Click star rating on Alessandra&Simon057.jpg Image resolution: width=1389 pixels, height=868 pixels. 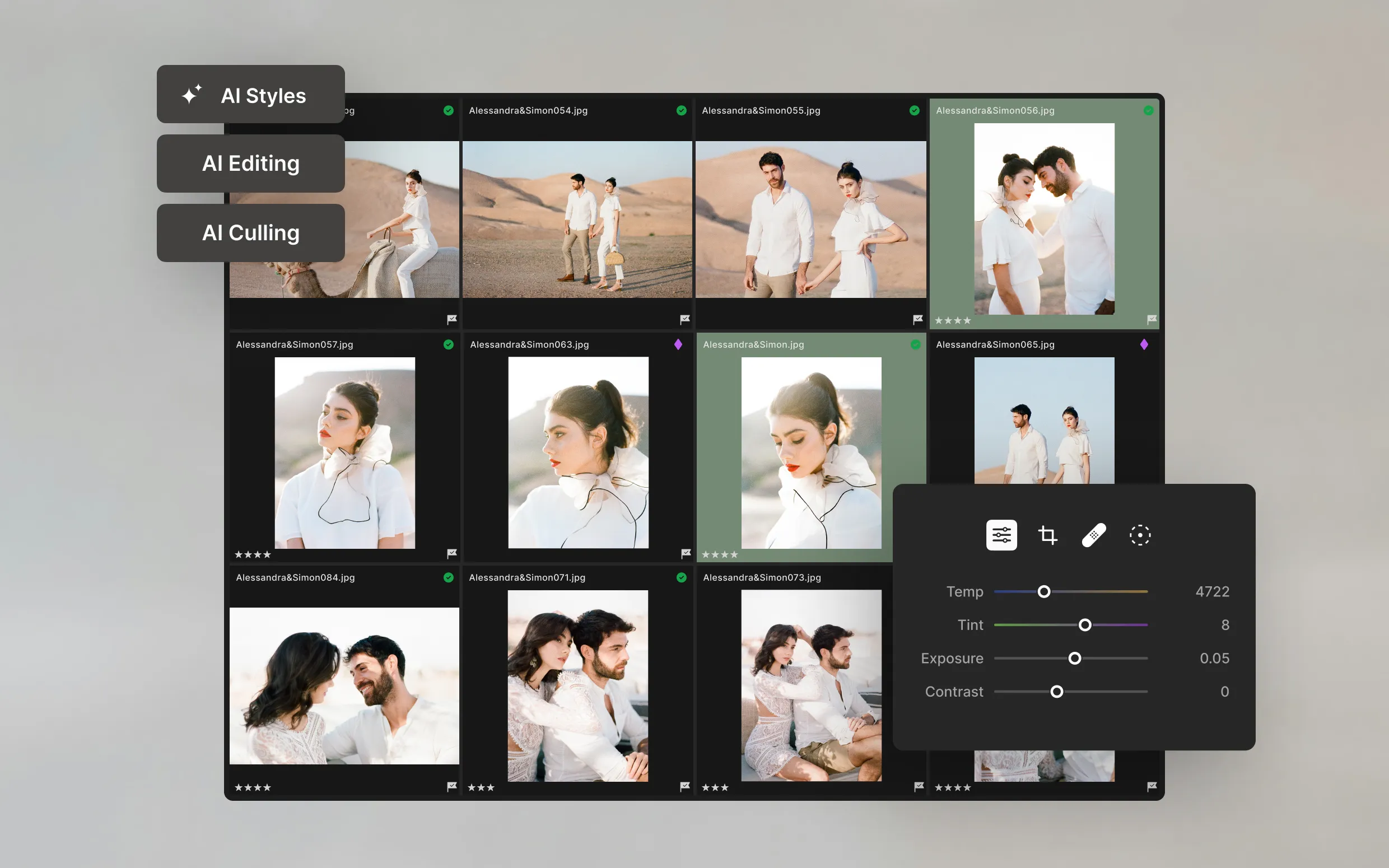(x=253, y=554)
